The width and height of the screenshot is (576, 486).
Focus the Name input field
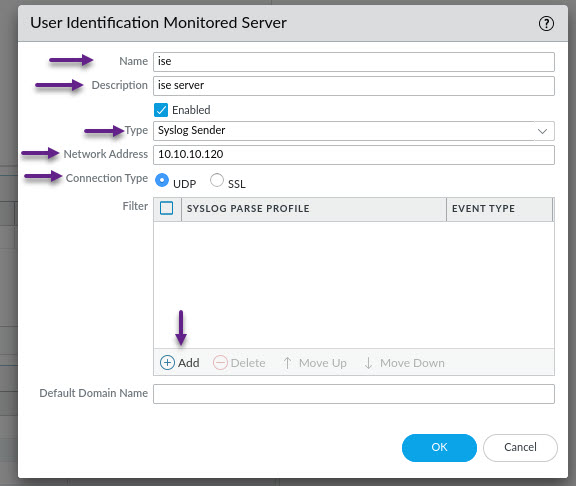(x=354, y=62)
